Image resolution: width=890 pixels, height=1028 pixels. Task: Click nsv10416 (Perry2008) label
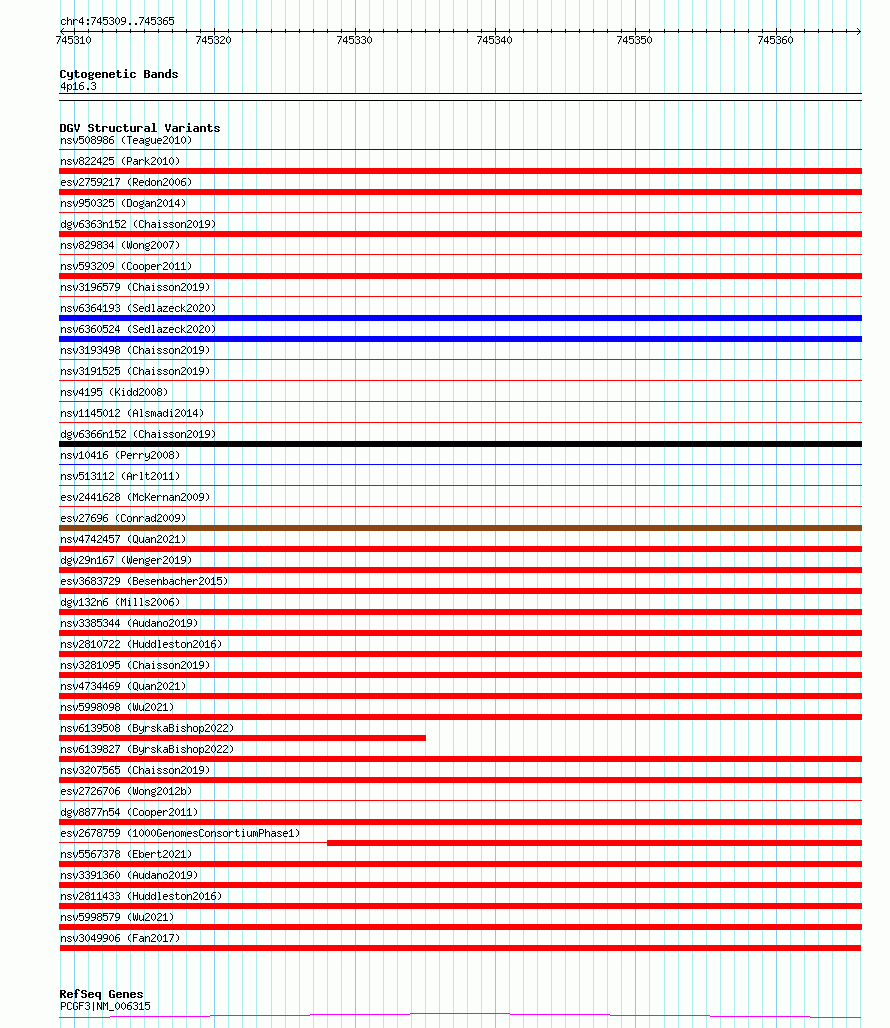120,455
